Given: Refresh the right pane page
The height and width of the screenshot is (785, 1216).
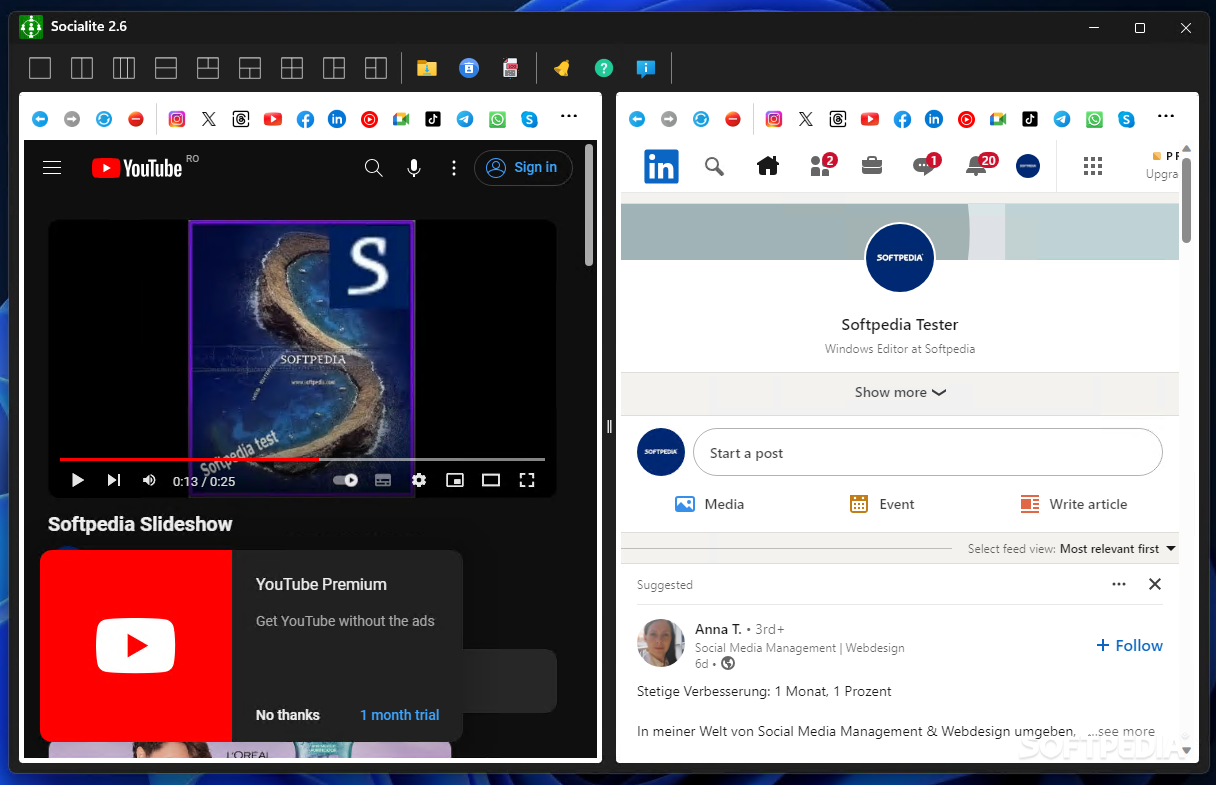Looking at the screenshot, I should click(701, 119).
